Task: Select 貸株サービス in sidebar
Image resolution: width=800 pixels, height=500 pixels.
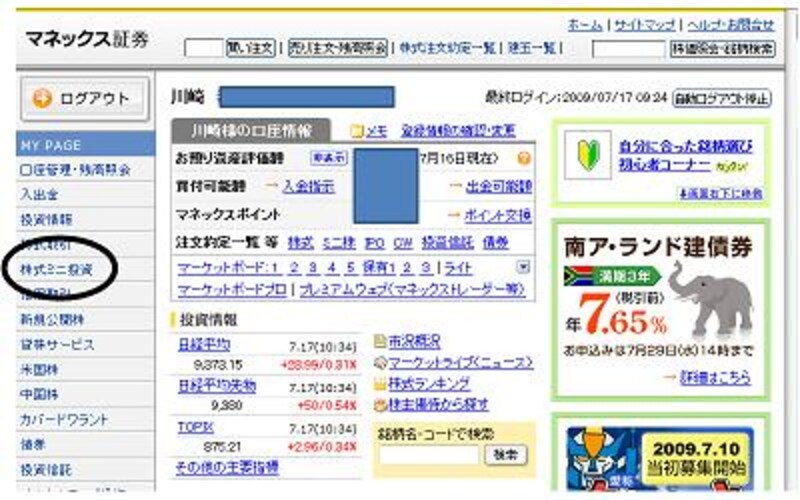Action: pos(57,344)
